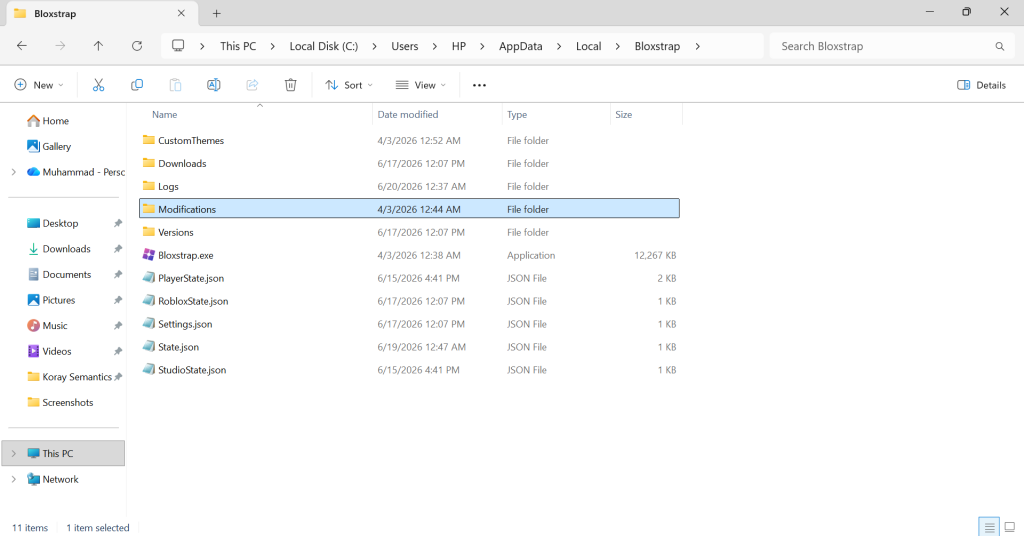The image size is (1024, 536).
Task: Unpin Documents using its pin icon
Action: pos(118,274)
